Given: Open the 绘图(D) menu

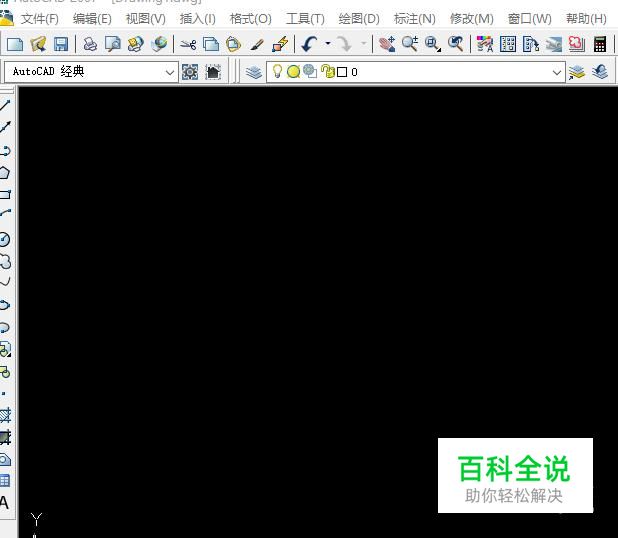Looking at the screenshot, I should (x=359, y=19).
